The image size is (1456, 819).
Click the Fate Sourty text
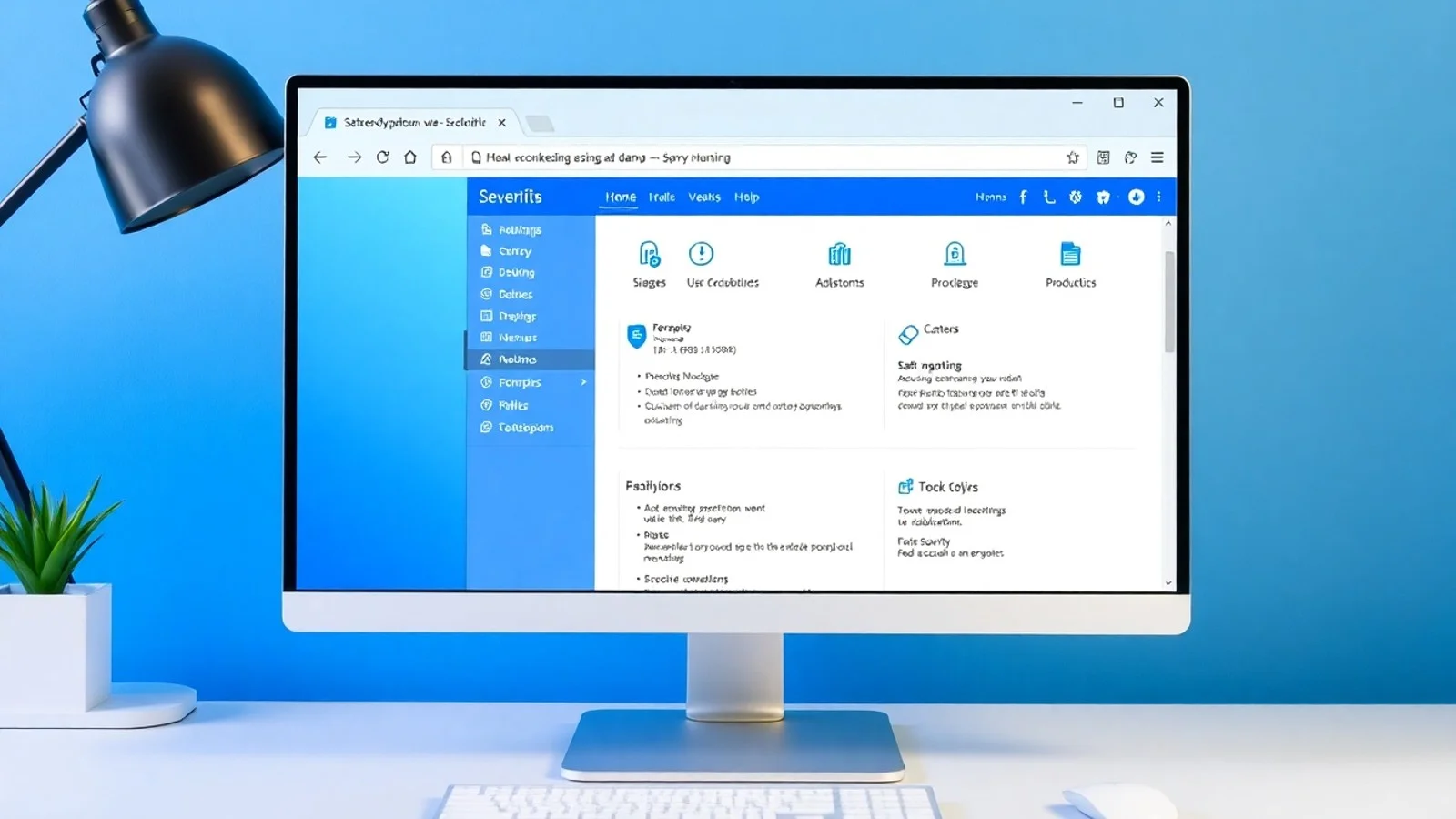[924, 541]
